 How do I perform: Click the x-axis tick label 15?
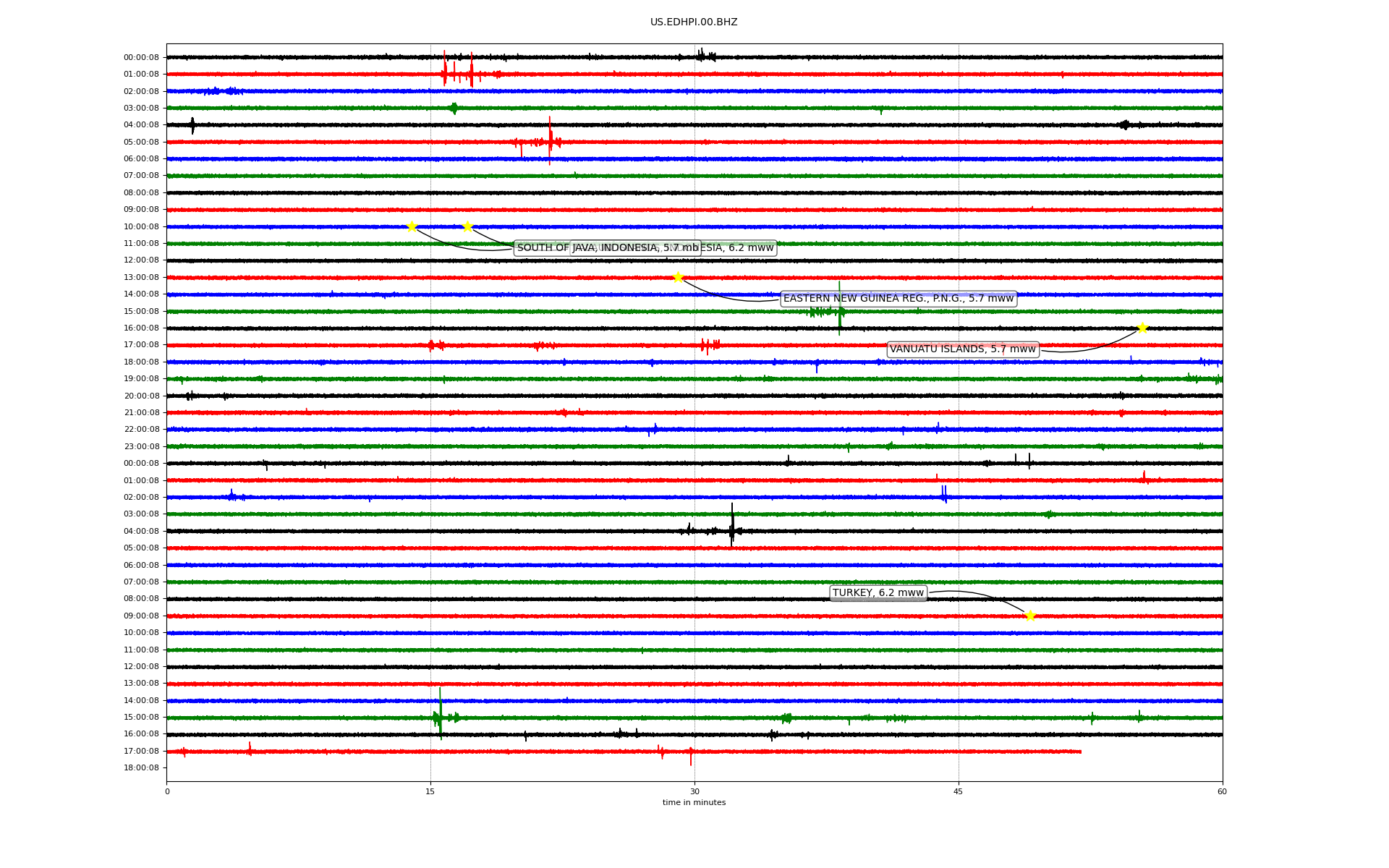[x=430, y=791]
